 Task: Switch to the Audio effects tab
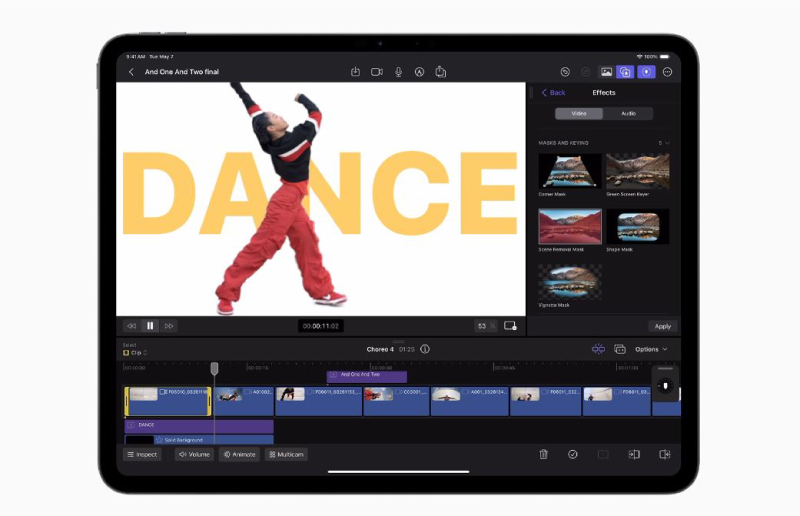[x=628, y=113]
